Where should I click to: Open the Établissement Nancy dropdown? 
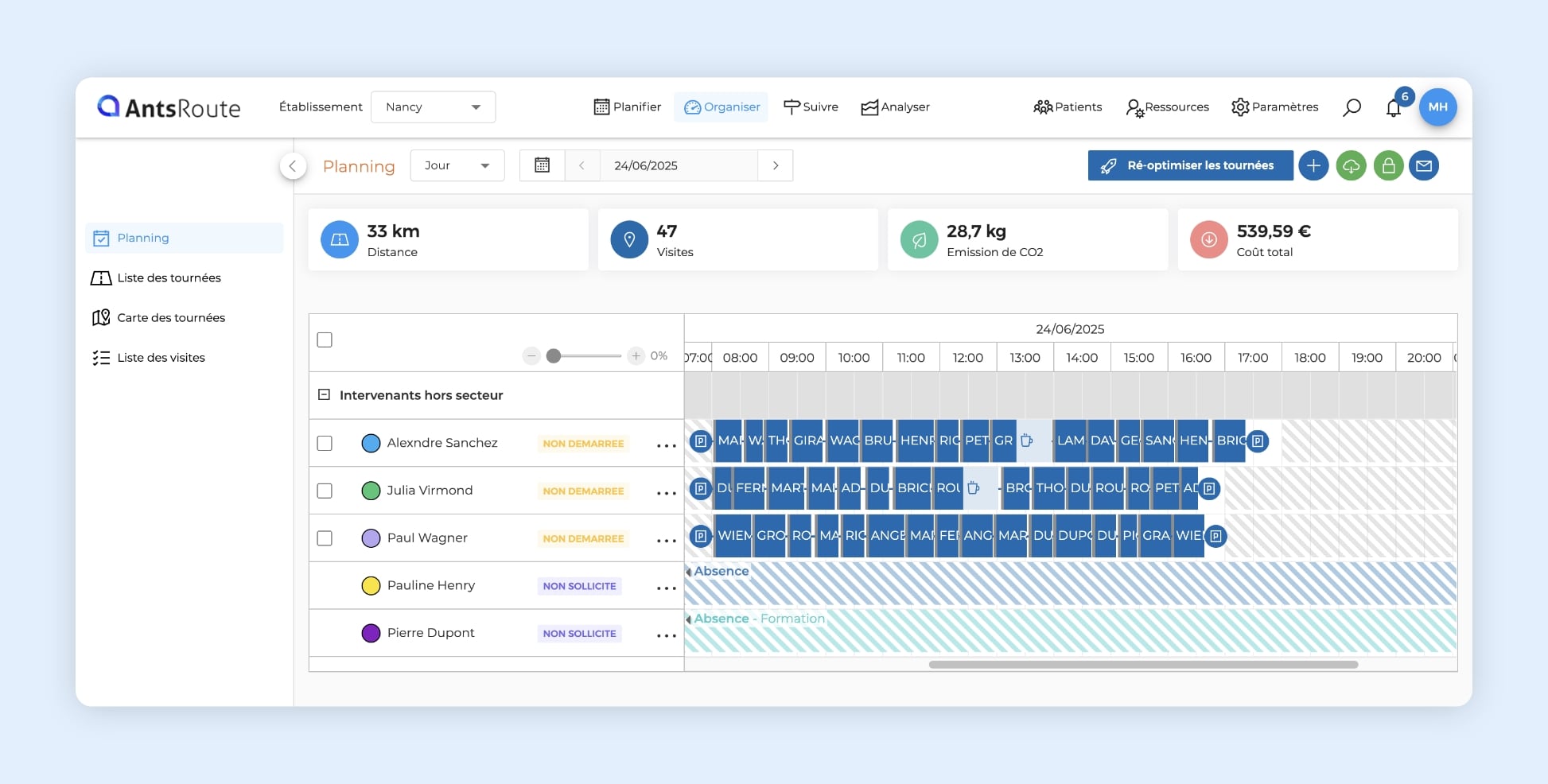(433, 107)
